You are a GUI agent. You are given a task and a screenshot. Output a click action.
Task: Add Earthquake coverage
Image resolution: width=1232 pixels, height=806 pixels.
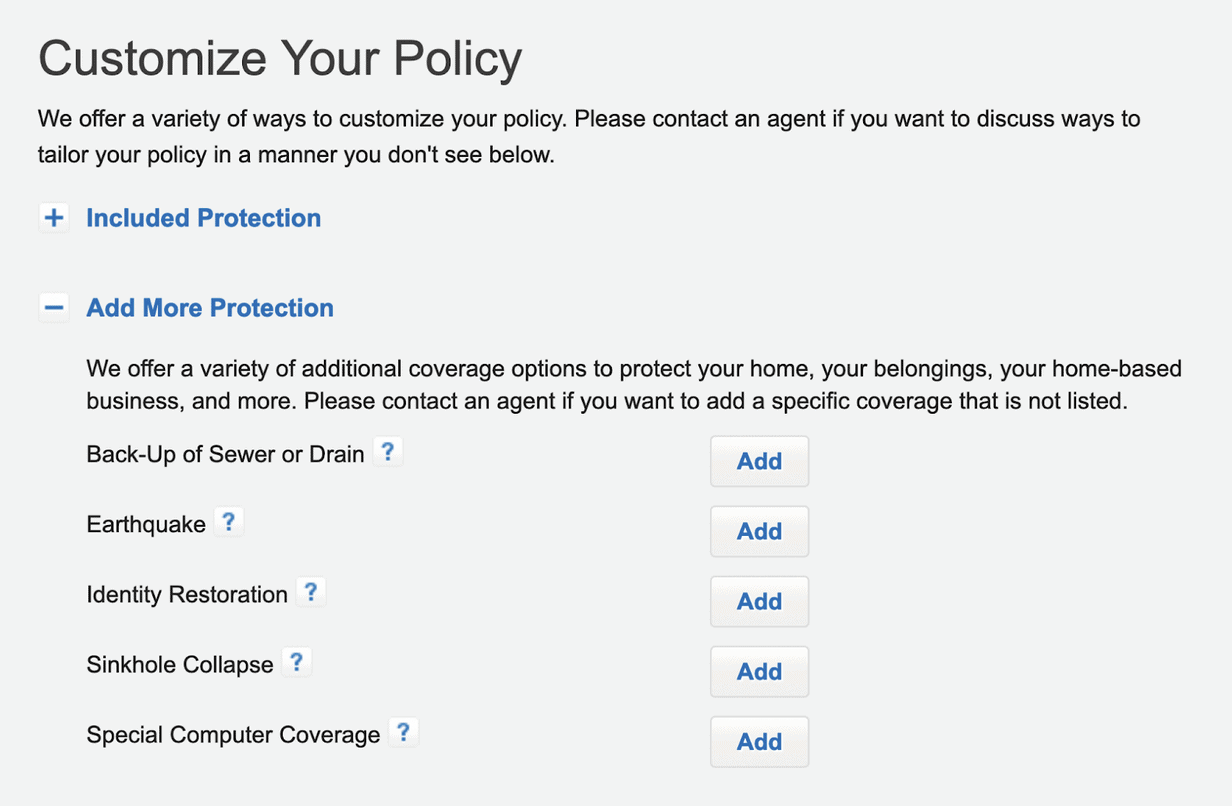pyautogui.click(x=759, y=531)
